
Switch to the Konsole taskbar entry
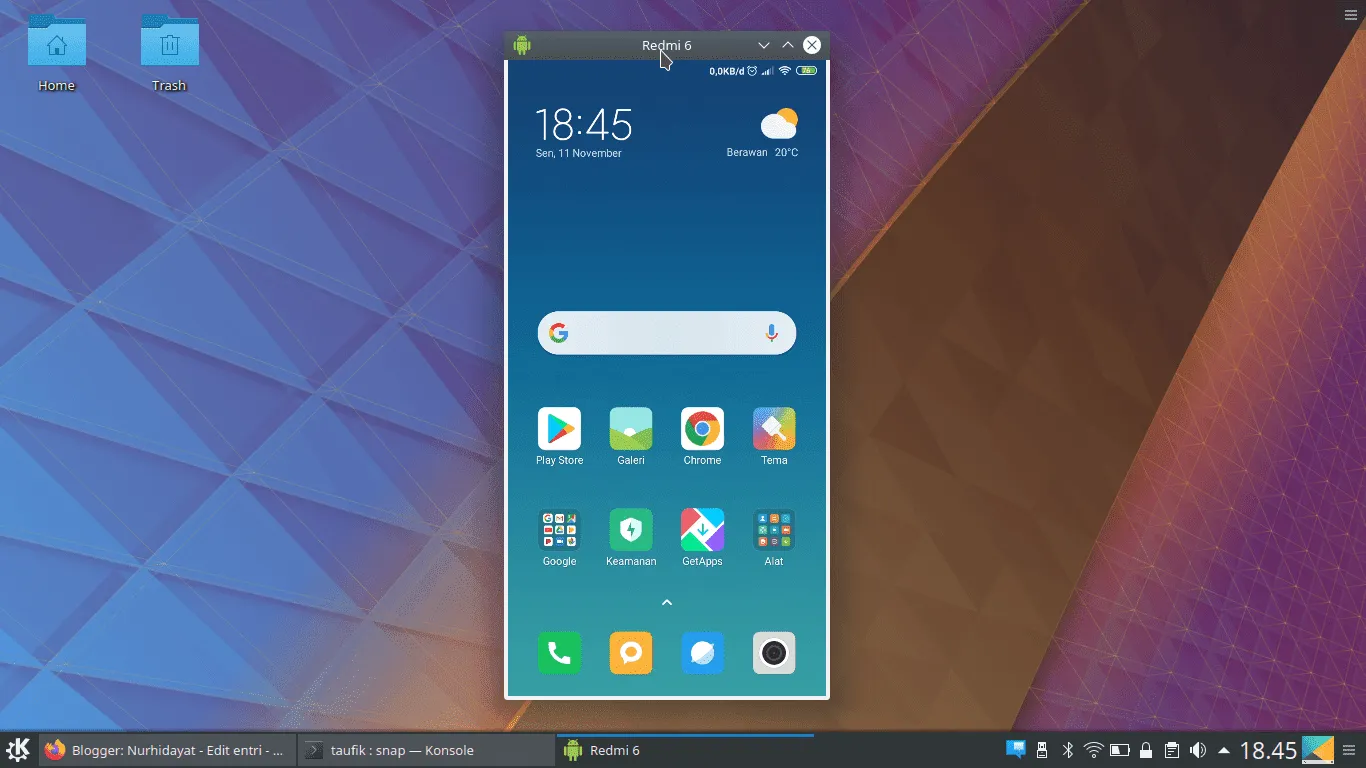click(x=426, y=750)
